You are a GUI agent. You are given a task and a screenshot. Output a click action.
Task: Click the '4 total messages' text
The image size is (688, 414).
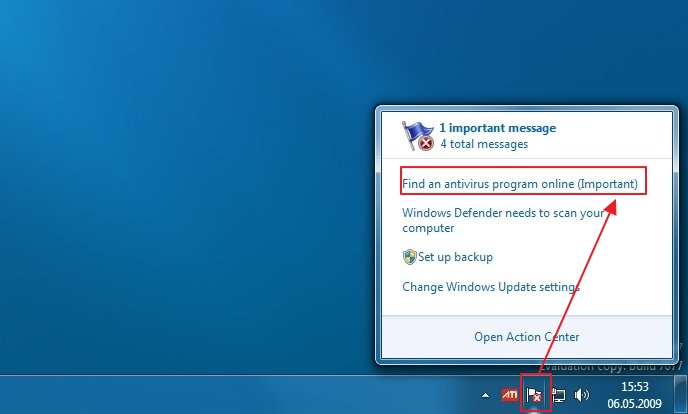pyautogui.click(x=484, y=144)
